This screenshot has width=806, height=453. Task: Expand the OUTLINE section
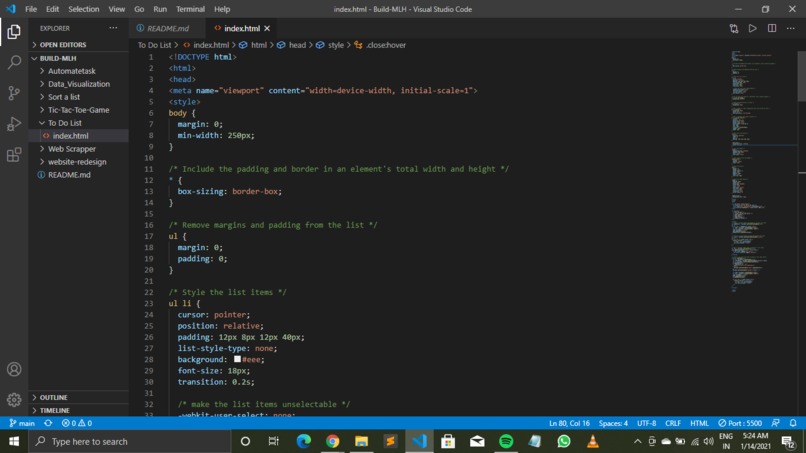click(53, 397)
